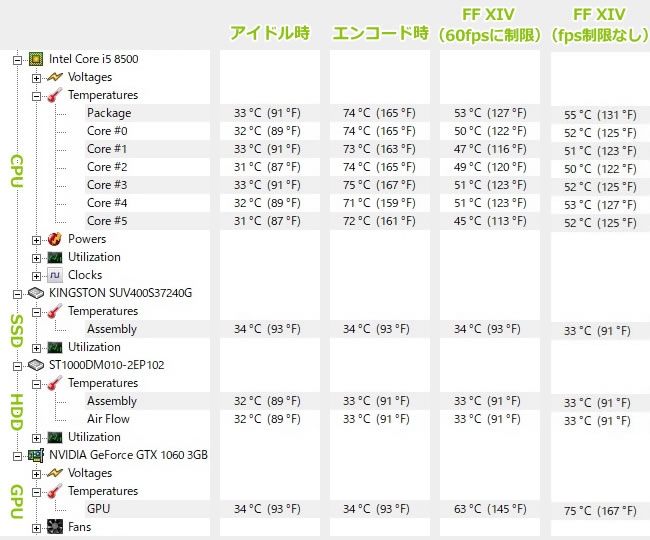The image size is (650, 540).
Task: Click Air Flow idle value 32 °C (89 °F)
Action: pos(267,419)
